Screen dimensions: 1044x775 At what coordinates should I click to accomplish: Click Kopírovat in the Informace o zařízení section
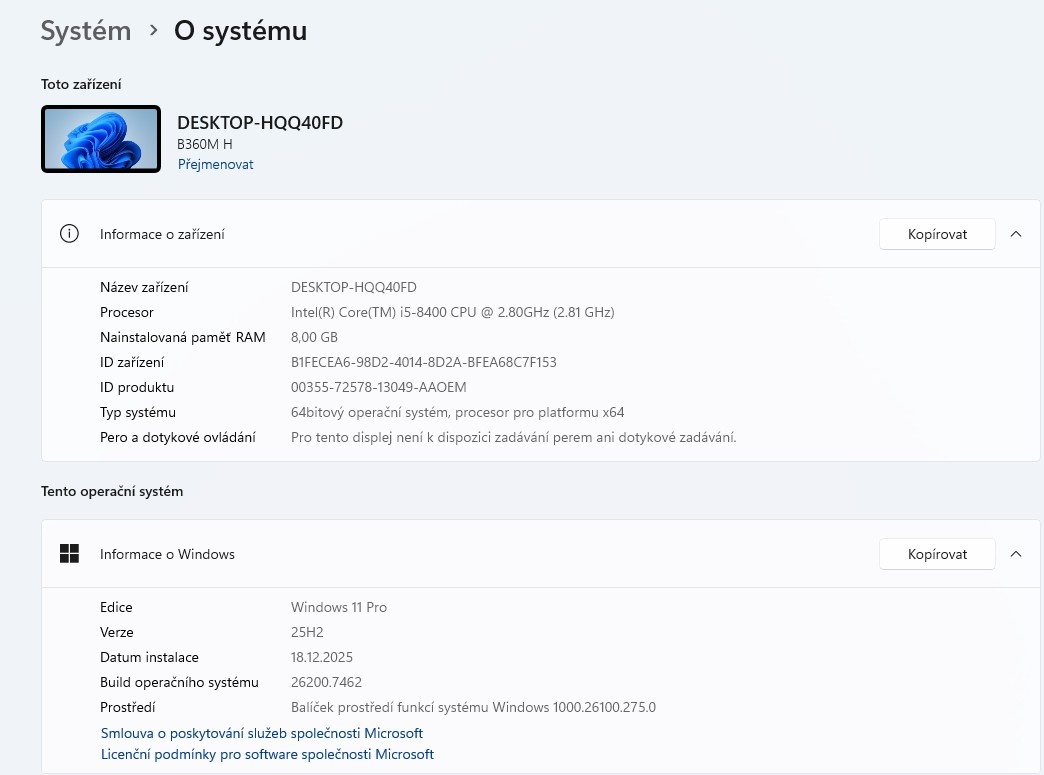pyautogui.click(x=936, y=233)
